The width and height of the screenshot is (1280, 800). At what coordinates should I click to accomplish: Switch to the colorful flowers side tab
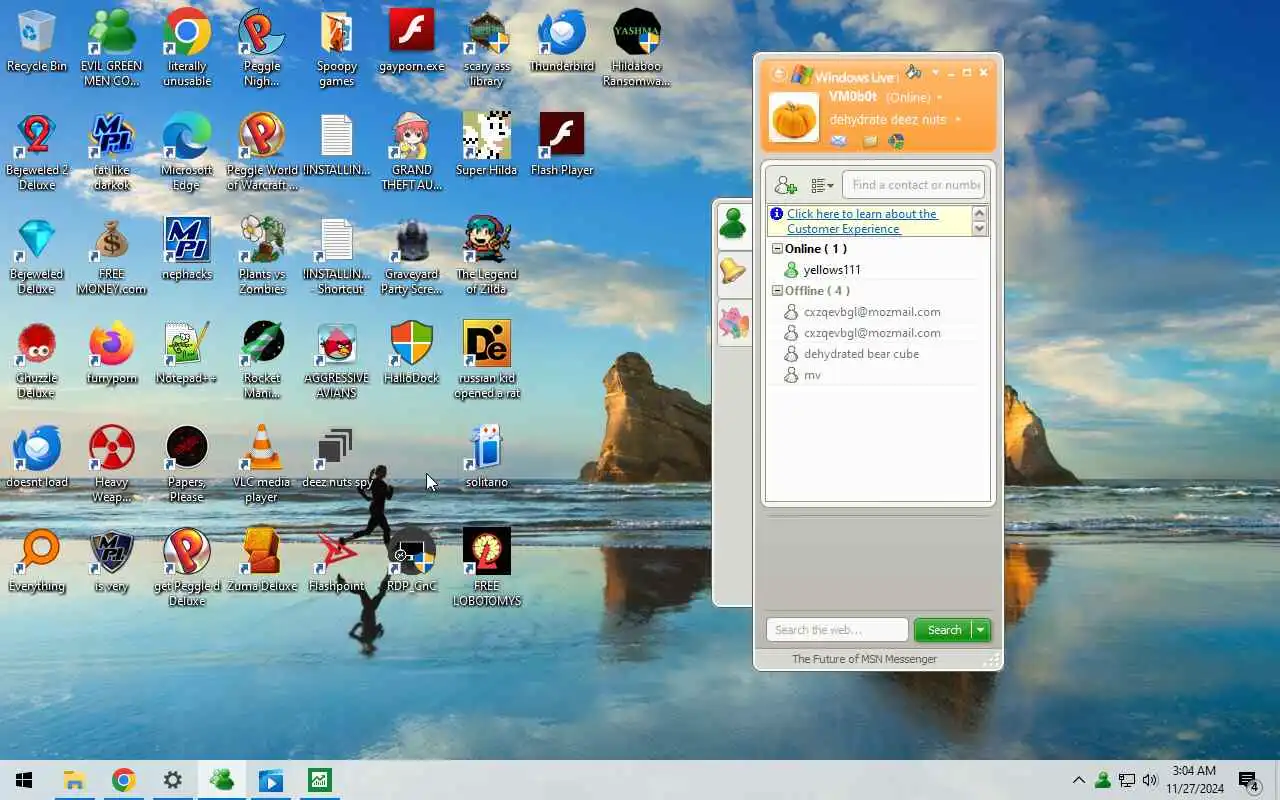point(734,323)
